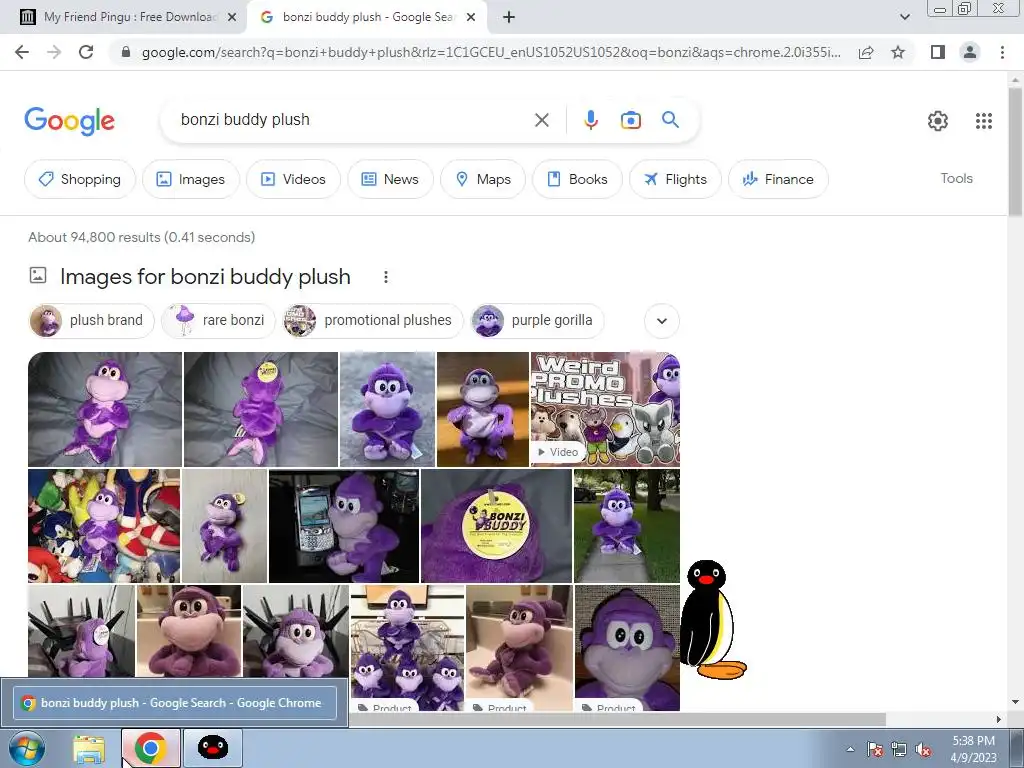Open the Windows Start menu
Screen dimensions: 1024x768
click(27, 748)
